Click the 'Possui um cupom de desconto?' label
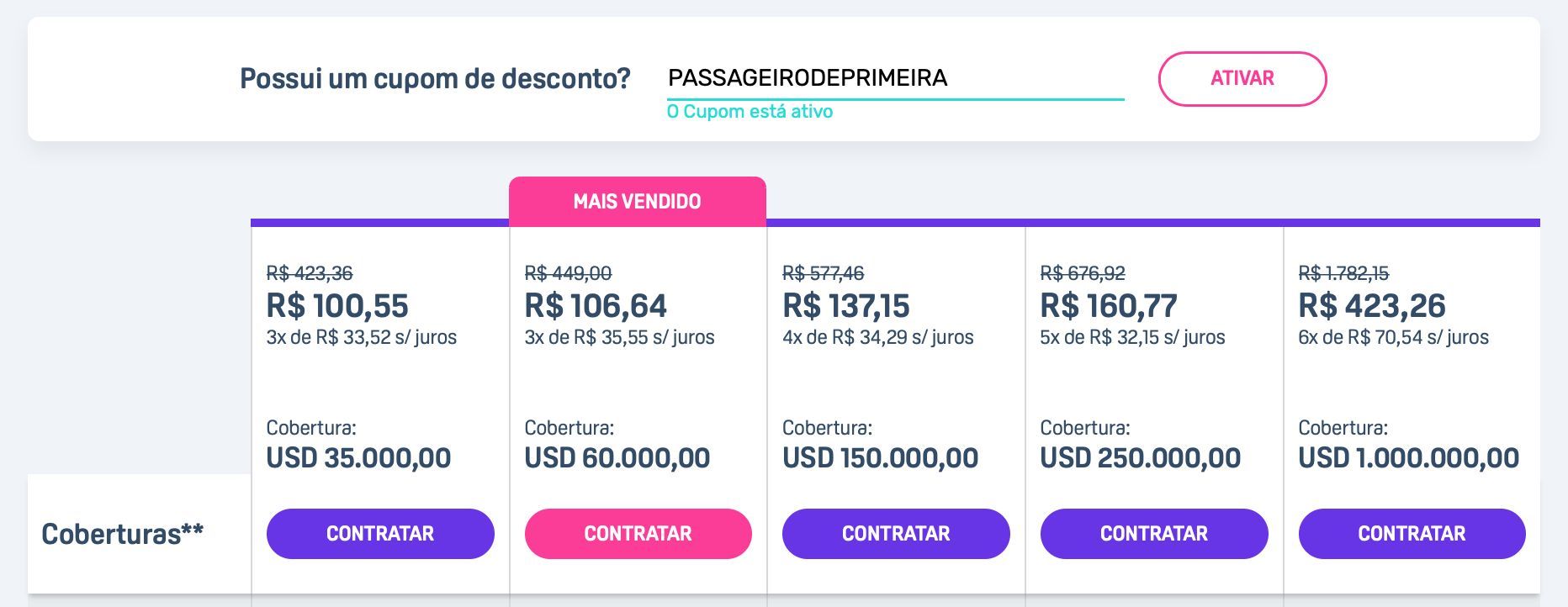This screenshot has height=607, width=1568. 435,79
